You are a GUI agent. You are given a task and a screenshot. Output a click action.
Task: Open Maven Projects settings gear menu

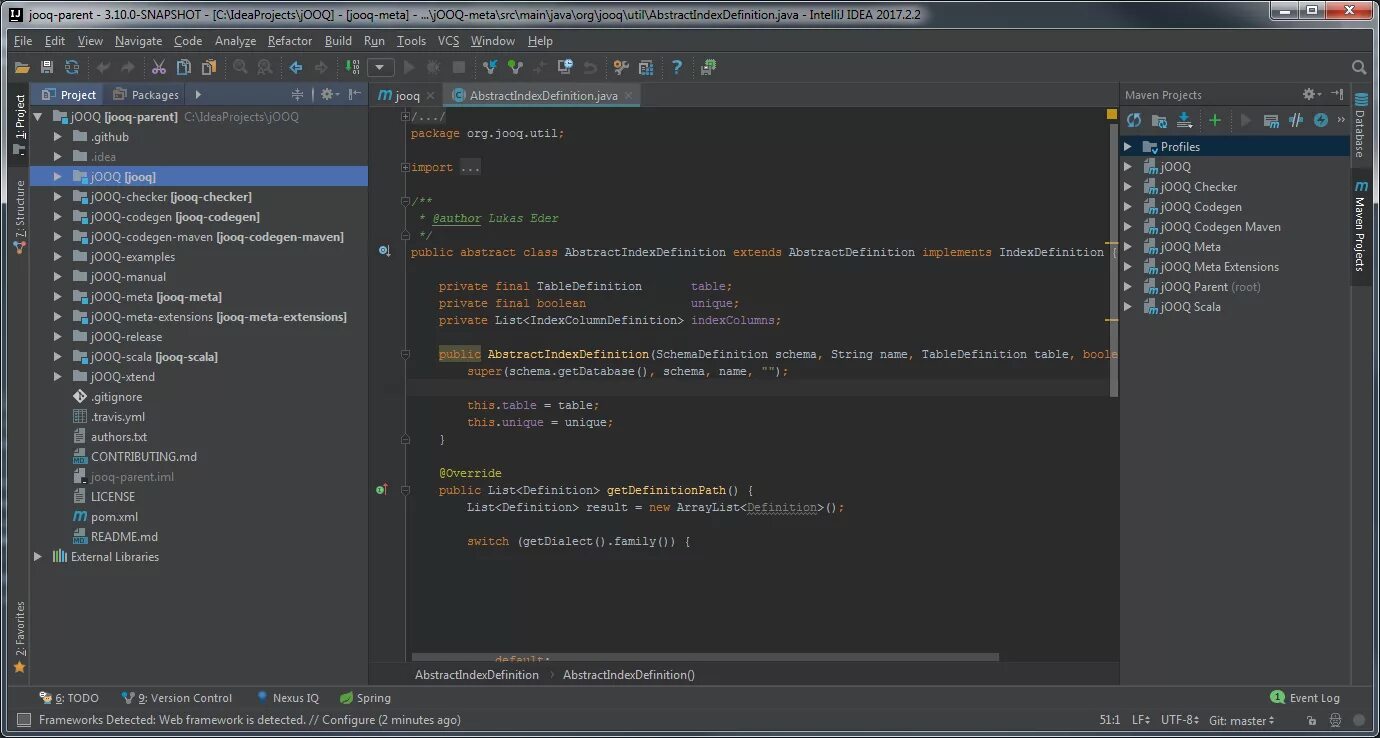point(1311,94)
